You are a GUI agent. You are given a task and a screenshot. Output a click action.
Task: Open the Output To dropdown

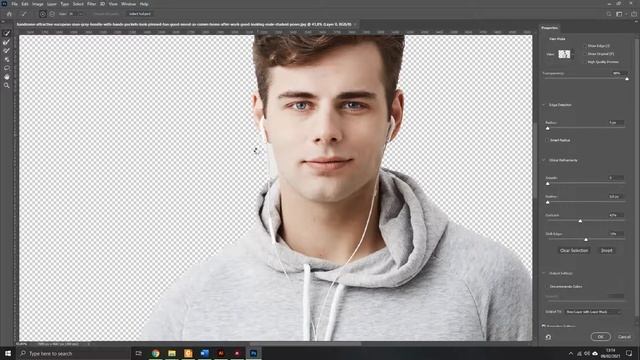click(593, 312)
